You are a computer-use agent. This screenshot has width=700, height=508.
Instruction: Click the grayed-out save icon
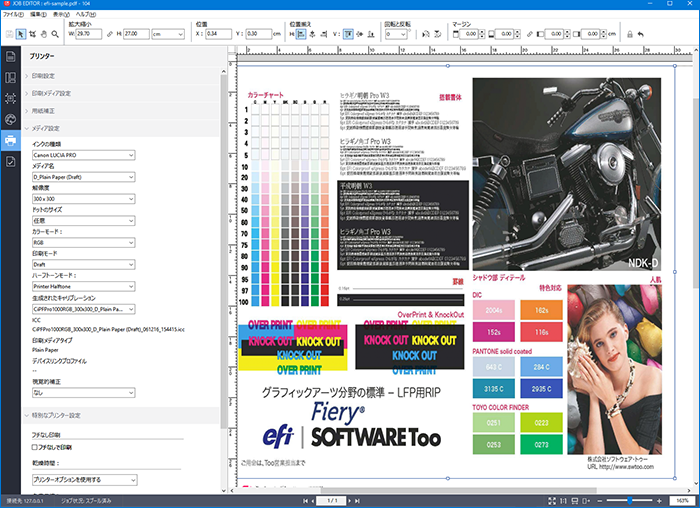10,34
